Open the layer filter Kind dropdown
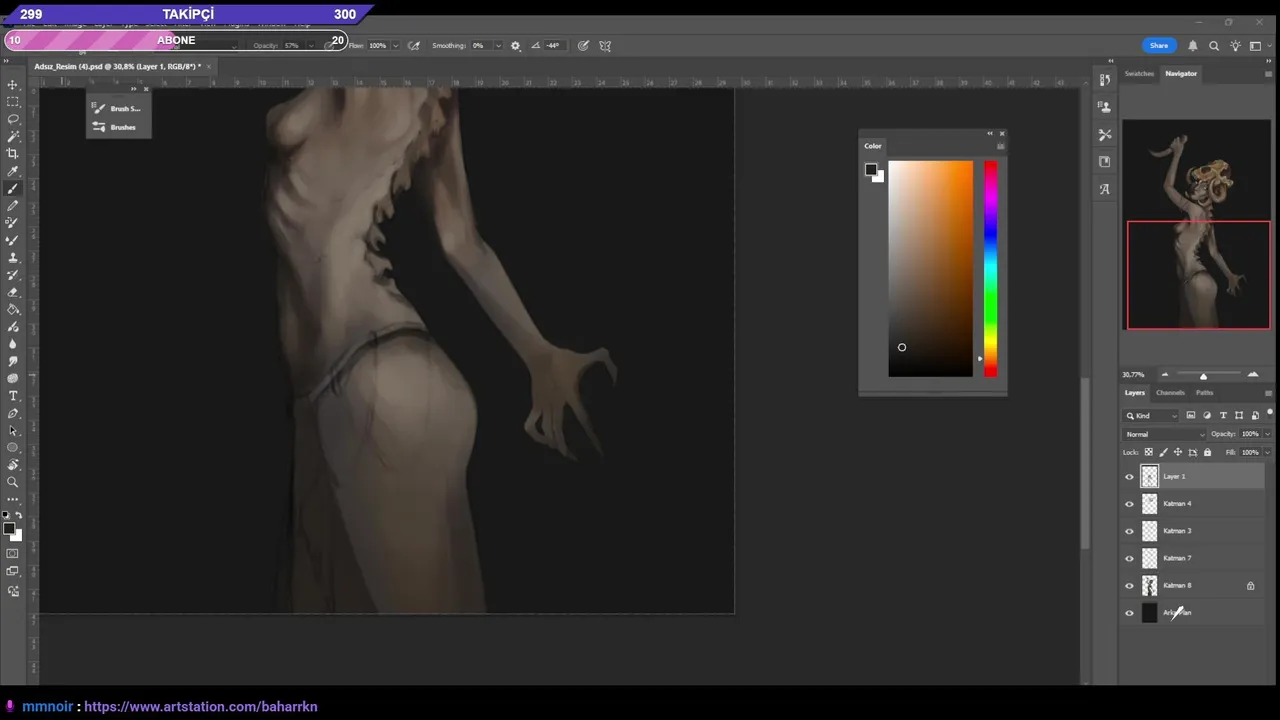Viewport: 1280px width, 720px height. point(1151,415)
